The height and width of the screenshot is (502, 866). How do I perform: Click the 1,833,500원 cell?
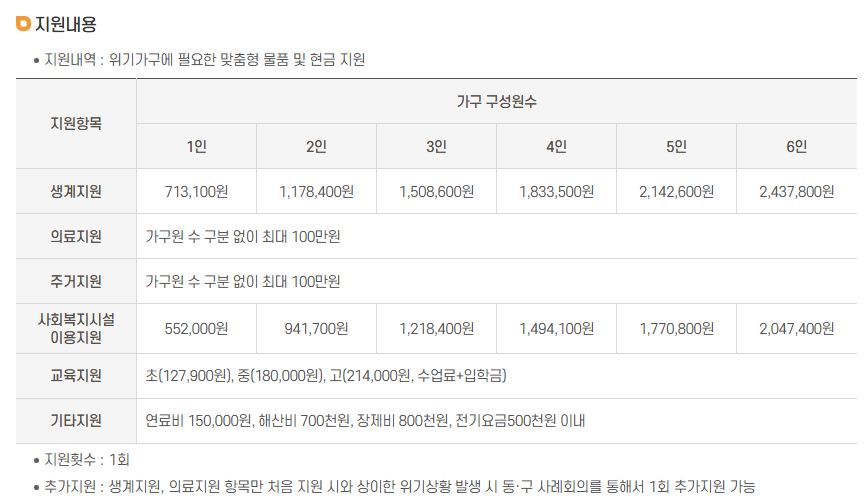click(x=556, y=192)
